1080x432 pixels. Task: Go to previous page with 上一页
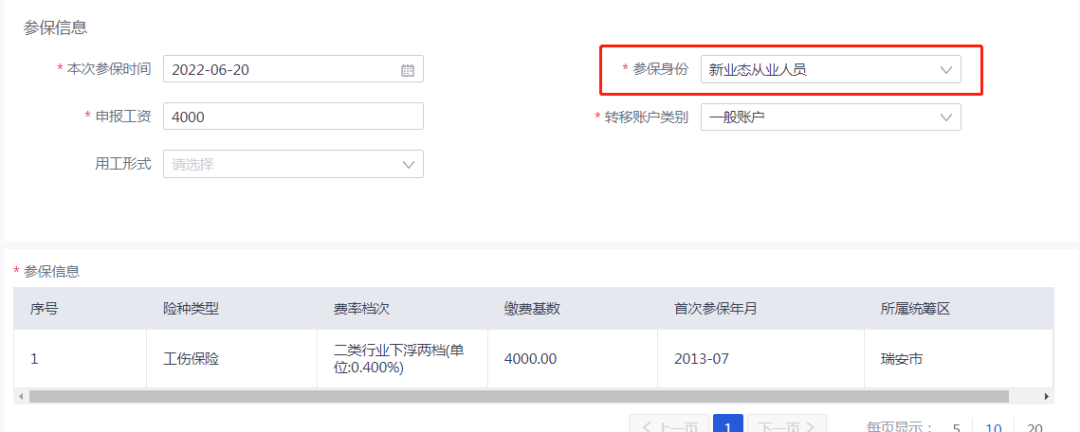669,425
